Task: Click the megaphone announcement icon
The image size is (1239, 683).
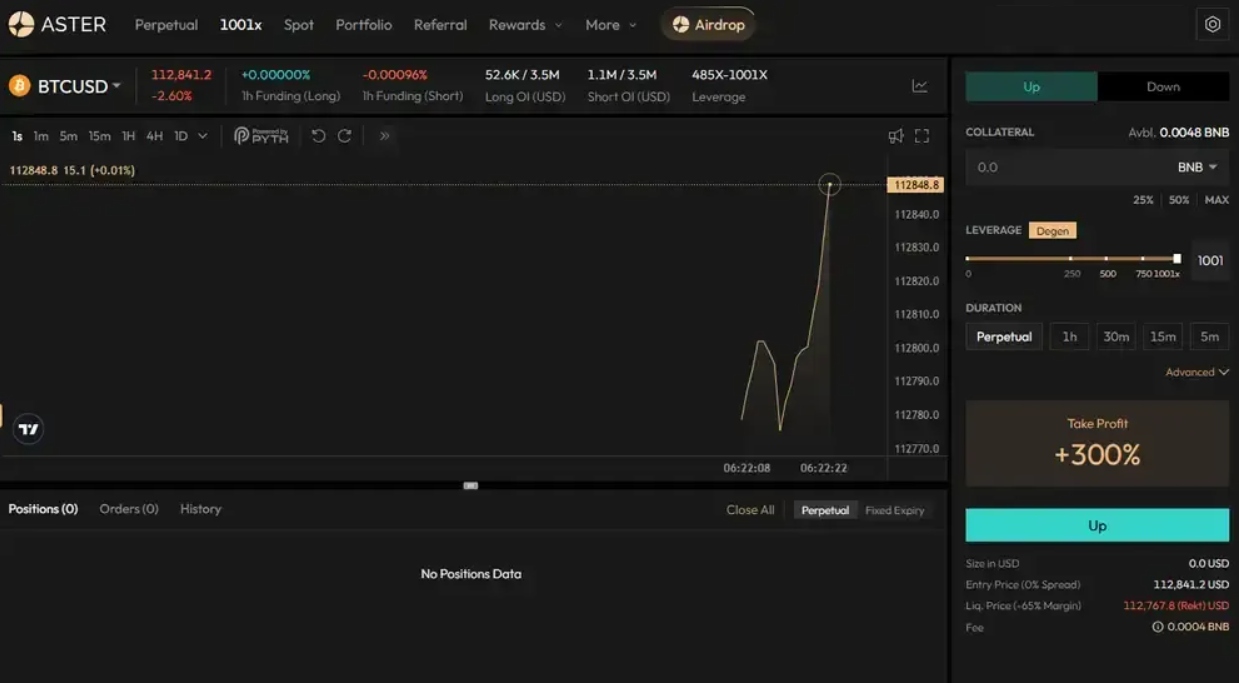Action: pos(896,136)
